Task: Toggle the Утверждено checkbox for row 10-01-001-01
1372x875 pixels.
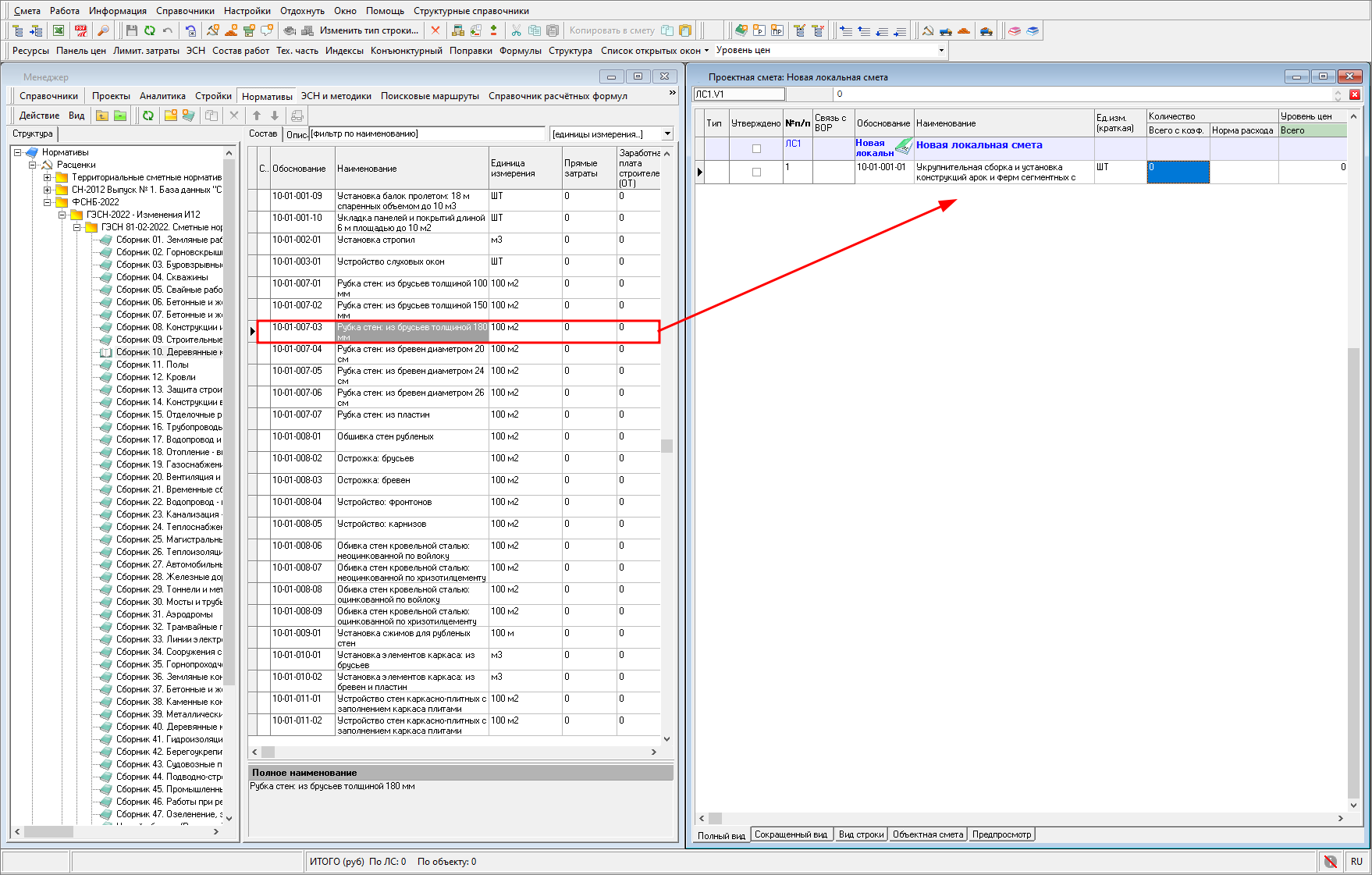Action: click(x=755, y=172)
